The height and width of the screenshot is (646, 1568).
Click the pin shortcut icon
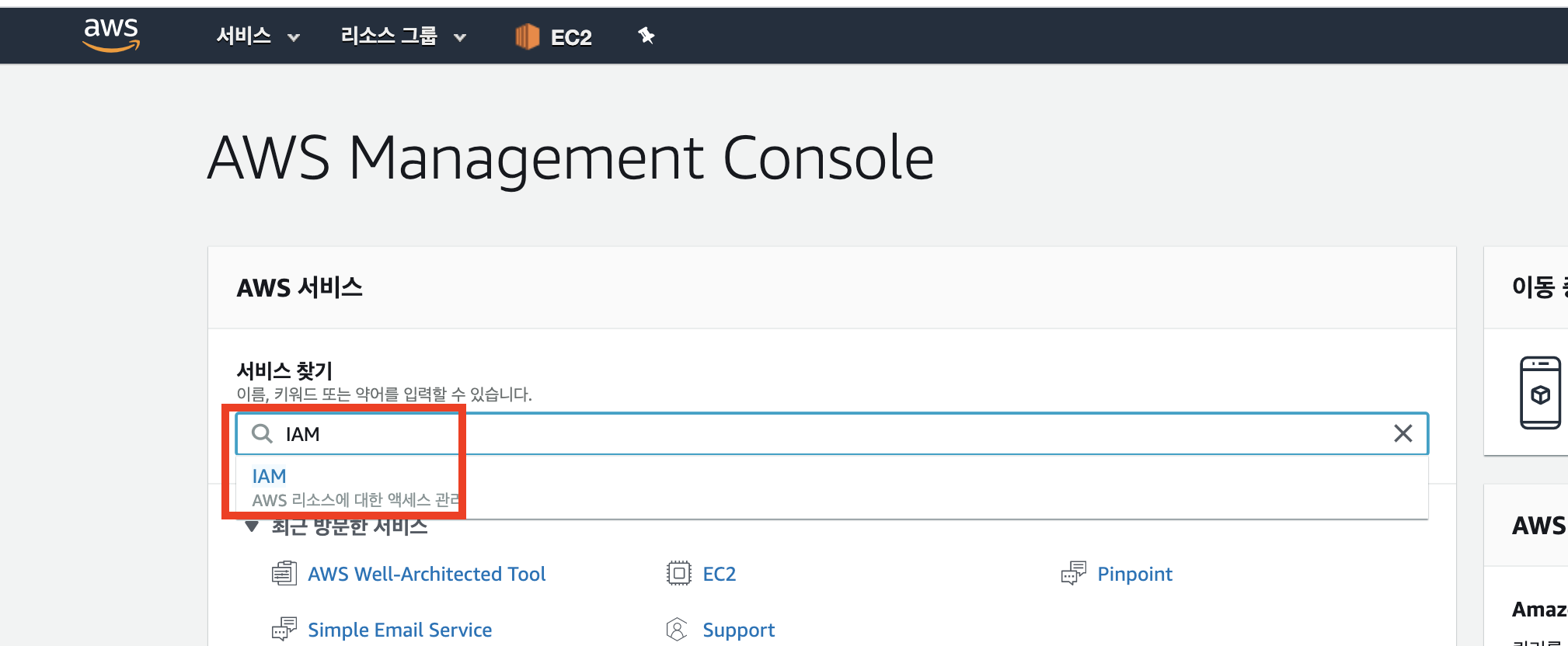pyautogui.click(x=646, y=35)
